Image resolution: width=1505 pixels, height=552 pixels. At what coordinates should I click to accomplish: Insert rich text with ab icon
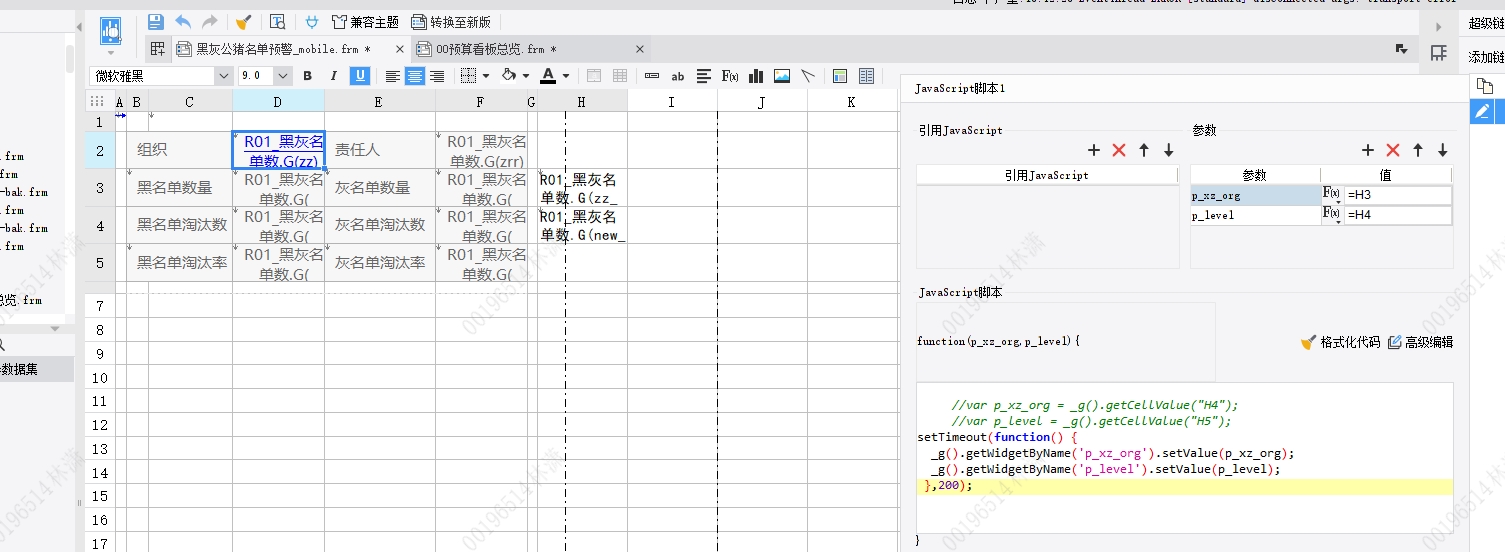678,76
